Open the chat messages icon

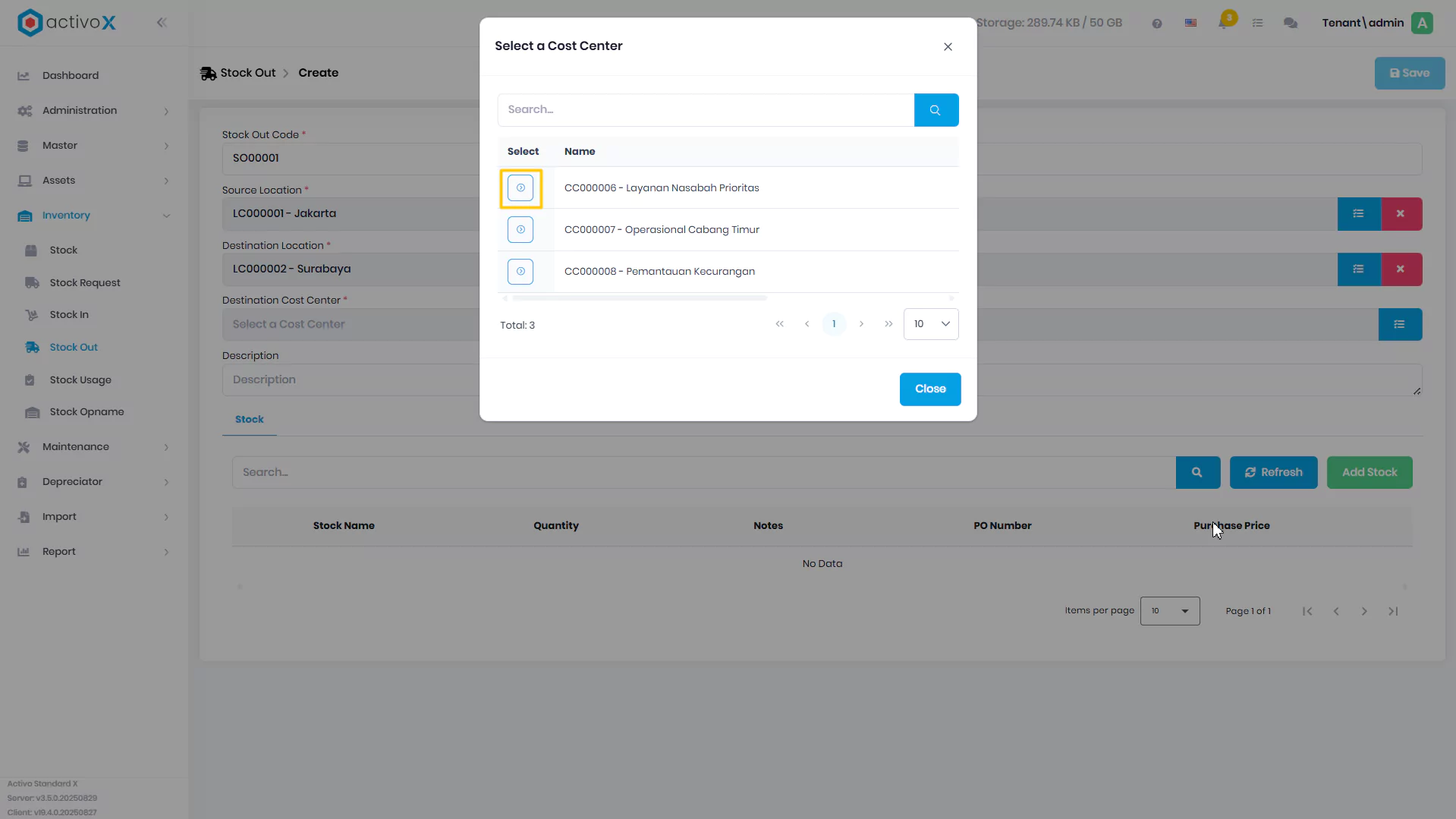click(x=1290, y=24)
